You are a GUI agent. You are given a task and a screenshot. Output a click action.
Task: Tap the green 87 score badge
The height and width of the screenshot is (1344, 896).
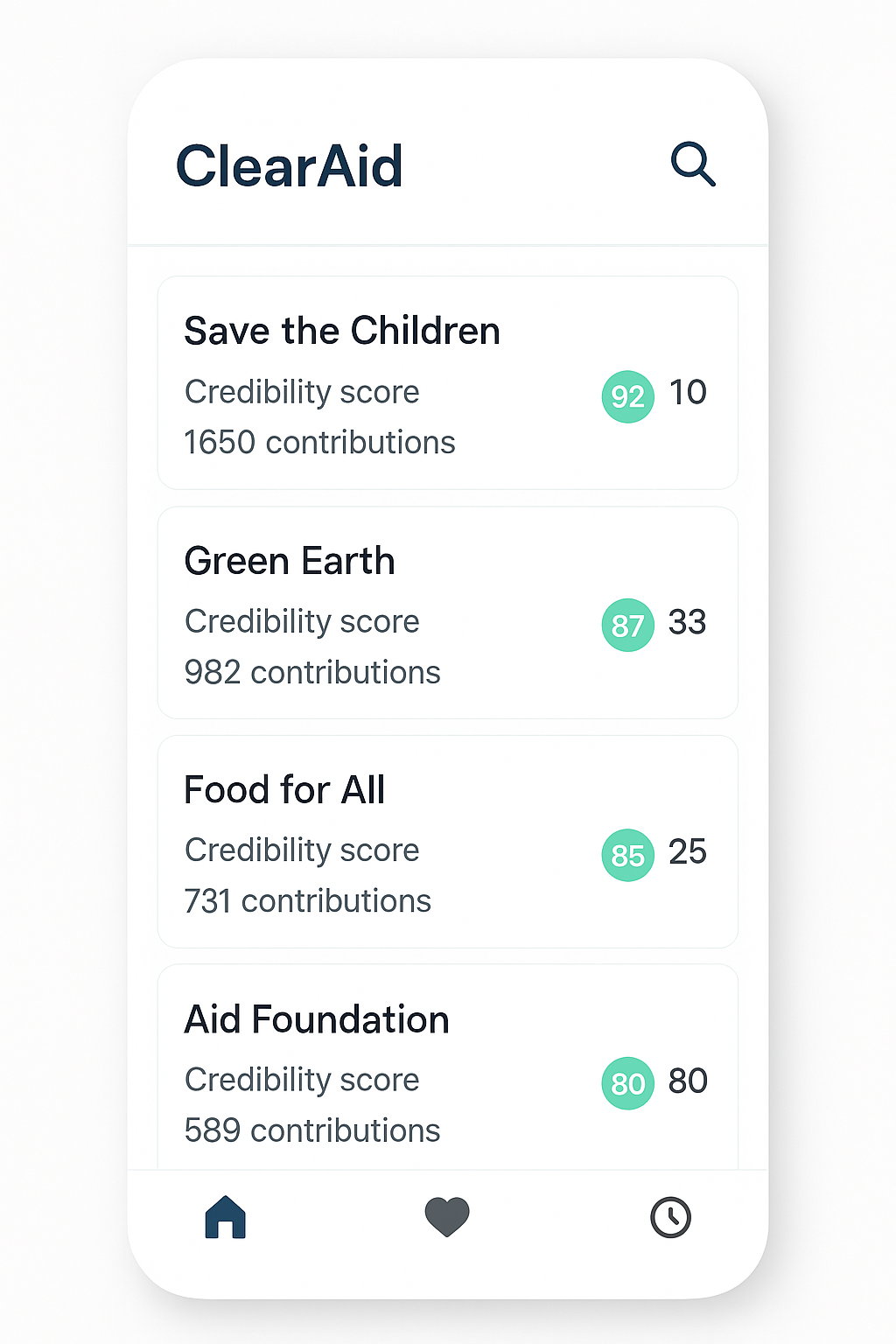tap(627, 626)
